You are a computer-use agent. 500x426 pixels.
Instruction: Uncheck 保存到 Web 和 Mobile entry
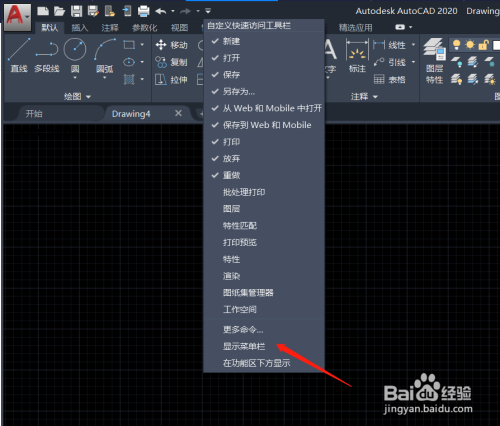point(264,125)
